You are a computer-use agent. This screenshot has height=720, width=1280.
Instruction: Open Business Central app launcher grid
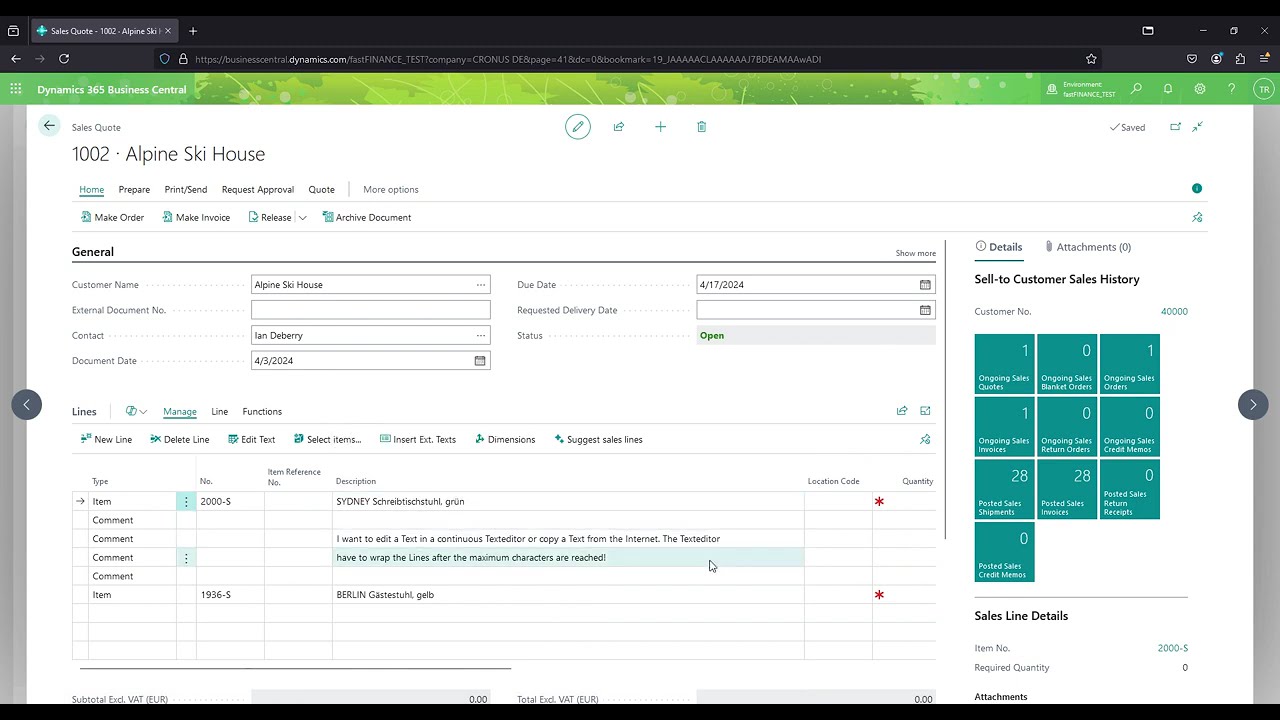tap(15, 89)
